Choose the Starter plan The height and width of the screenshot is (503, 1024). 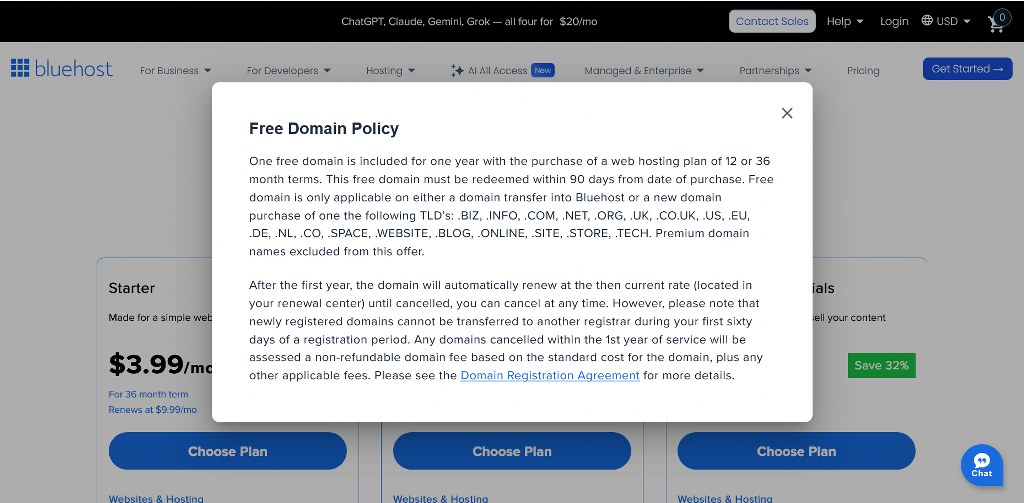[x=227, y=451]
